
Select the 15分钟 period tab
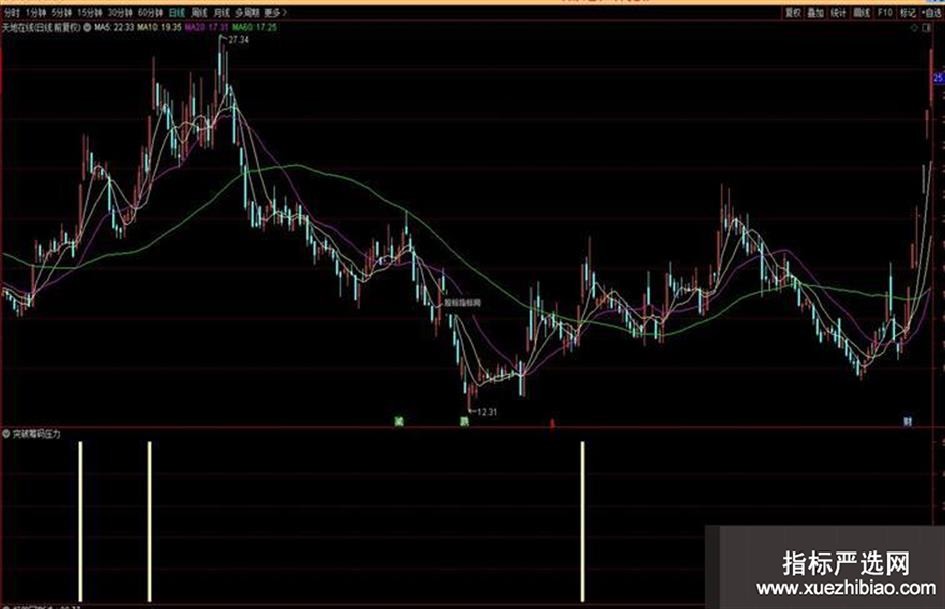(90, 13)
